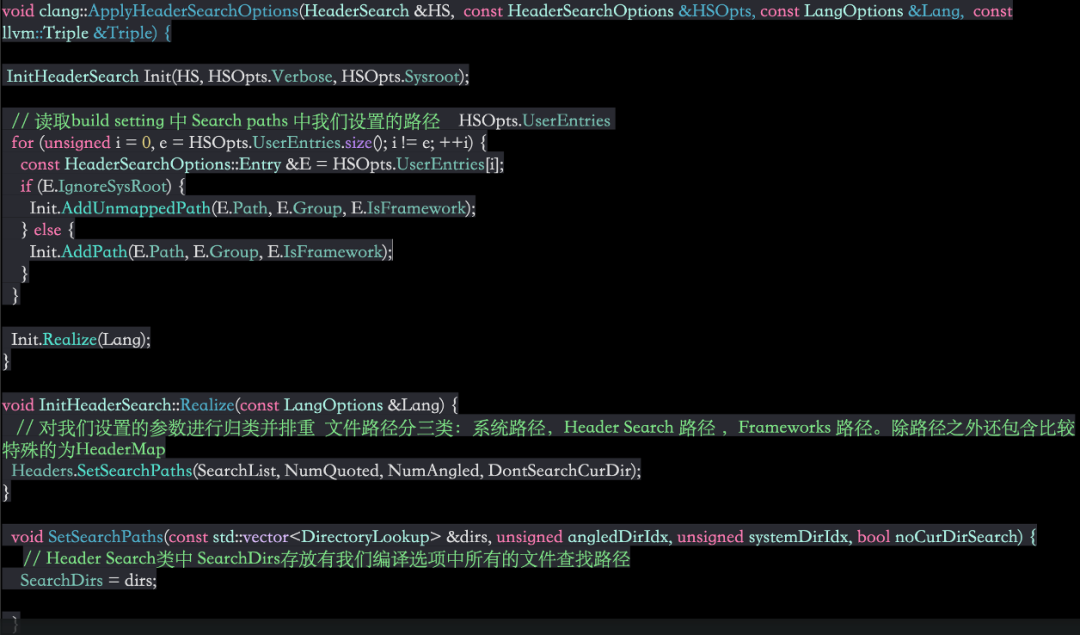Click the 'if (E.IgnoreSysRoot) {' line
The height and width of the screenshot is (635, 1080).
(103, 187)
